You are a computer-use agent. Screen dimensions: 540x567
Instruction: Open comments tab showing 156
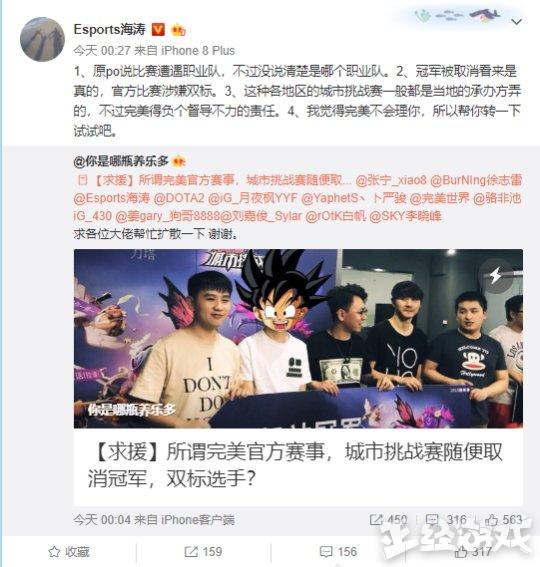(x=338, y=552)
